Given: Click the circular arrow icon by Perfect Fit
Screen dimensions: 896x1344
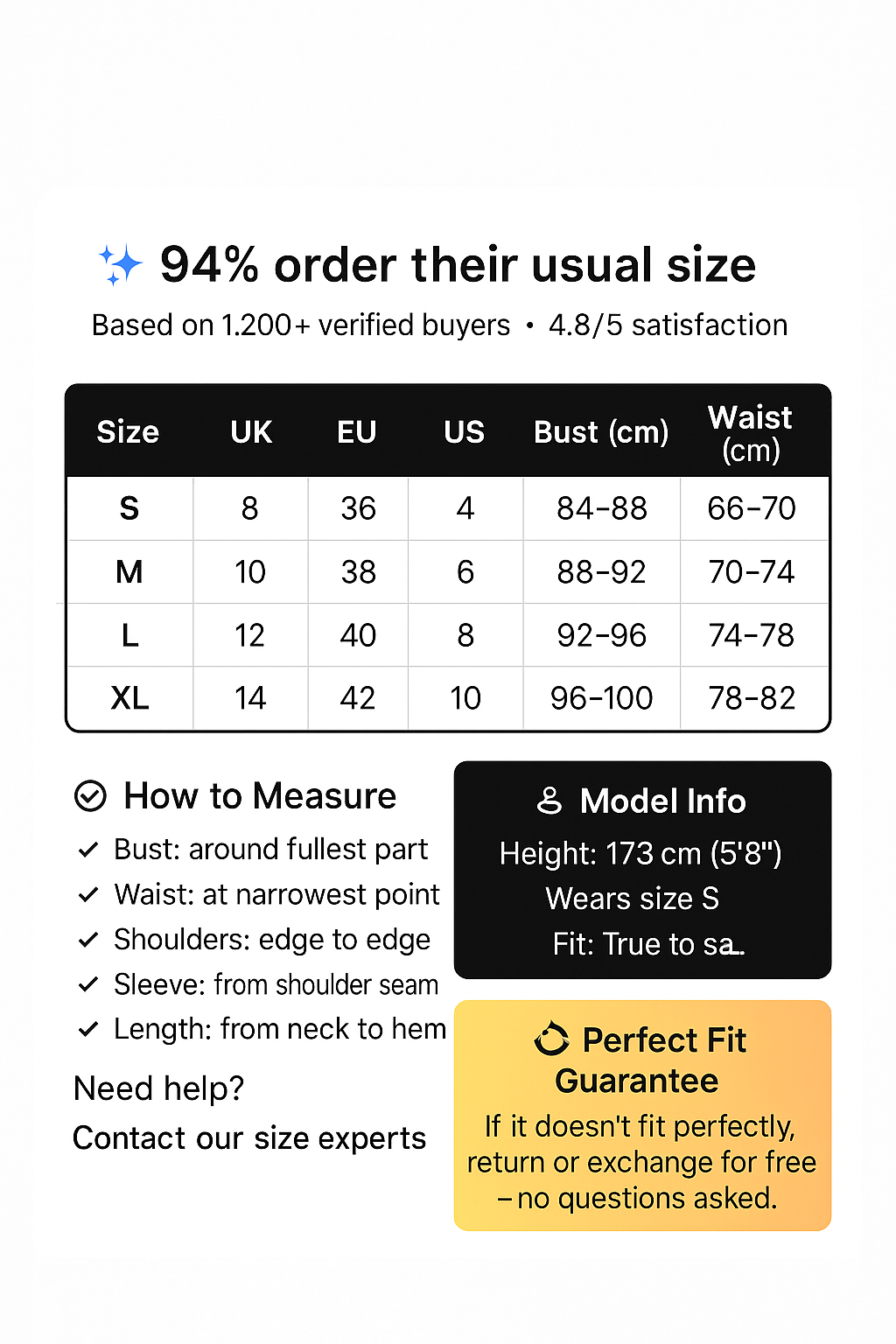Looking at the screenshot, I should pyautogui.click(x=552, y=1039).
